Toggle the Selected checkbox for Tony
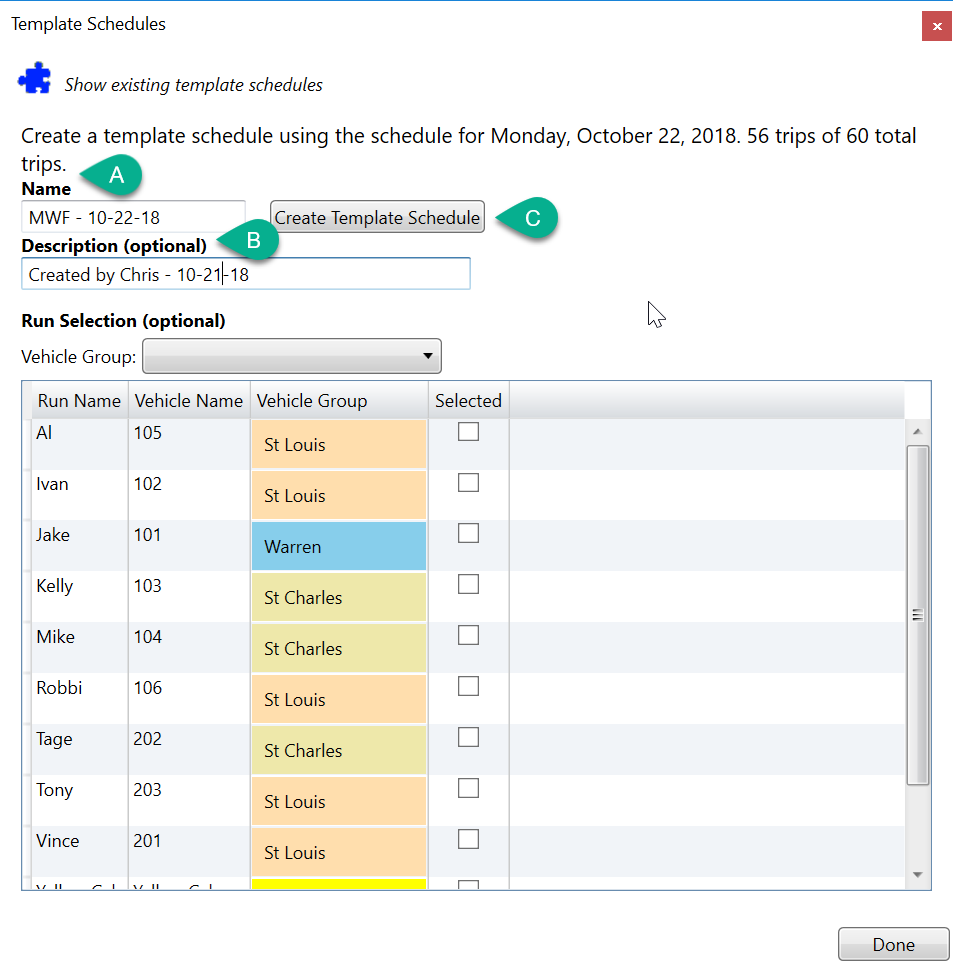This screenshot has height=964, width=953. point(468,787)
